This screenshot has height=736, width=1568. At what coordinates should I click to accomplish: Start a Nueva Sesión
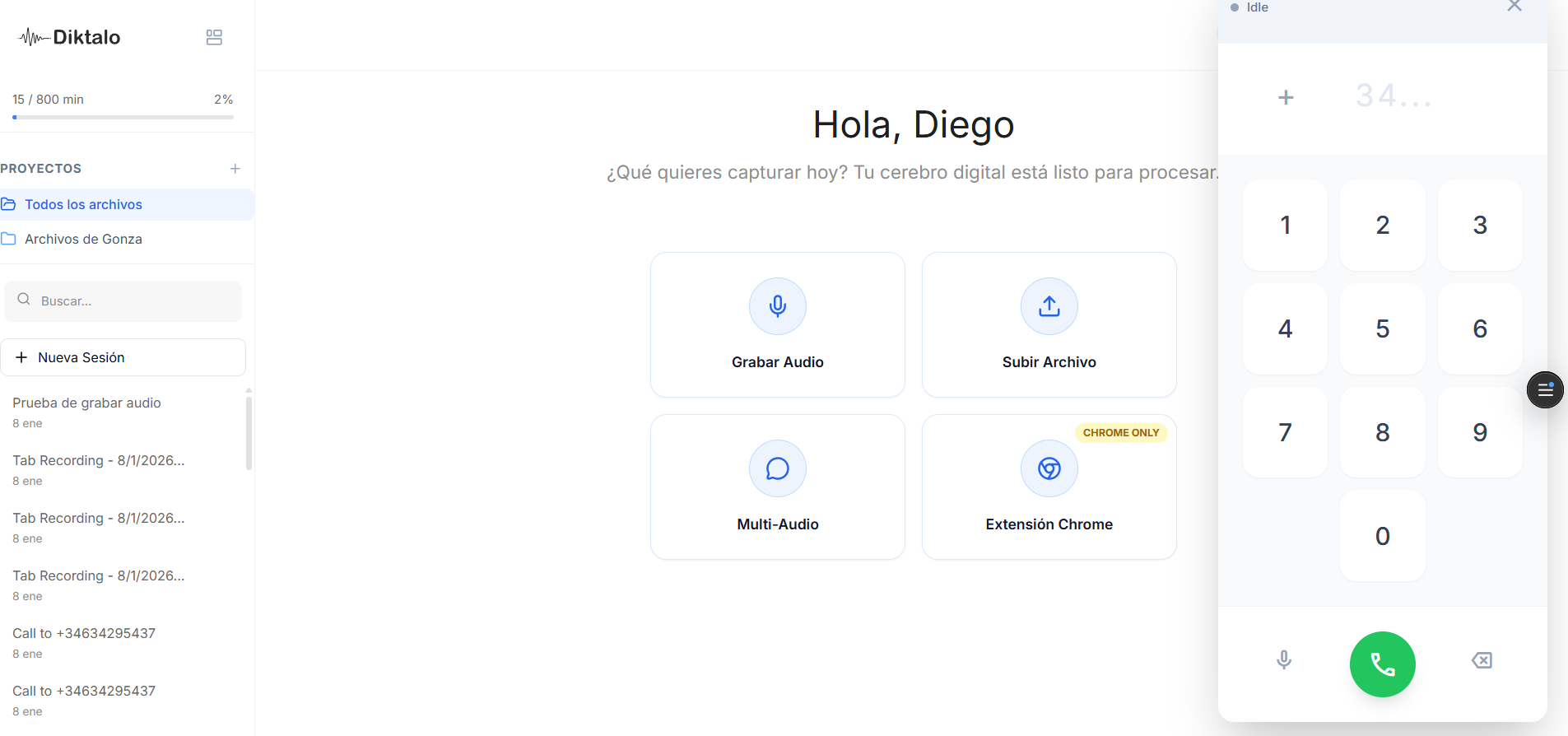123,357
